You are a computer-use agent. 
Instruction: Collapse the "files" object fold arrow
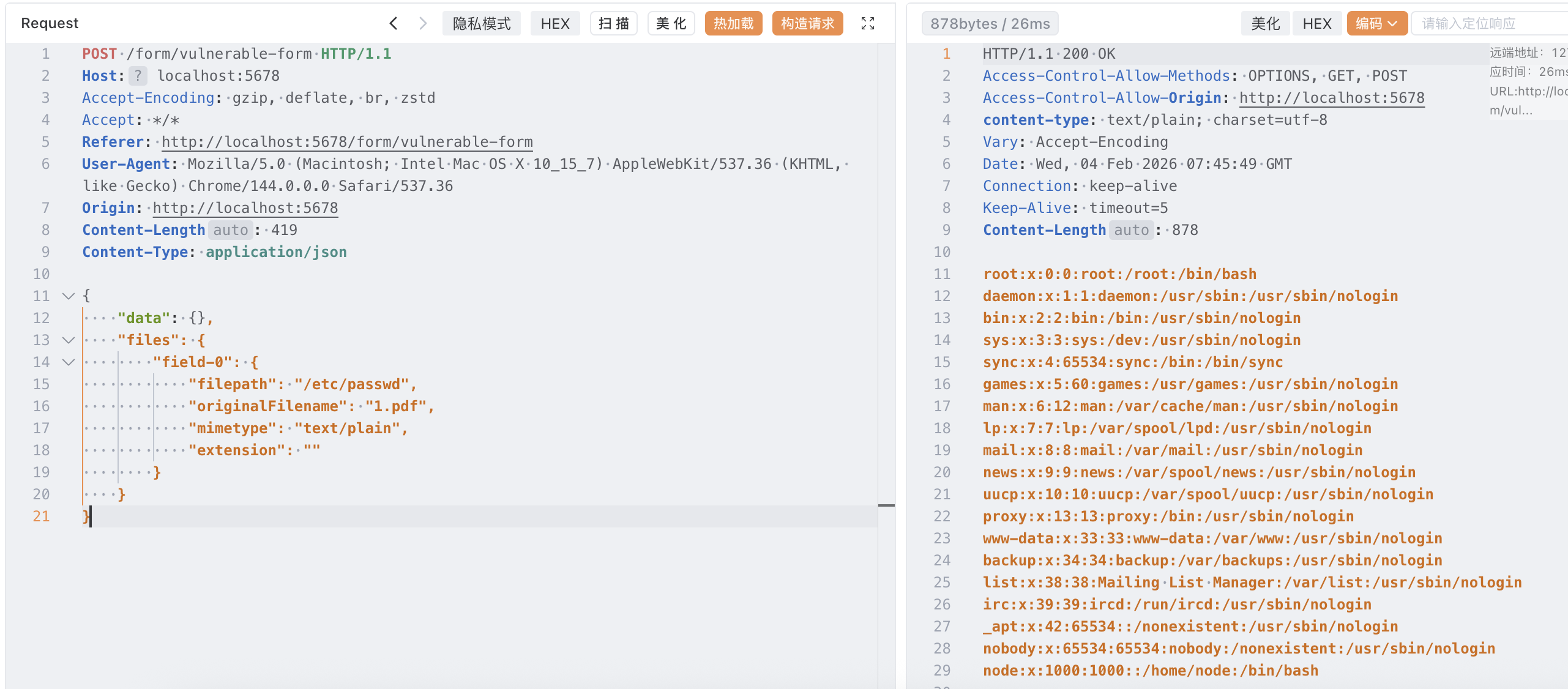pos(69,340)
